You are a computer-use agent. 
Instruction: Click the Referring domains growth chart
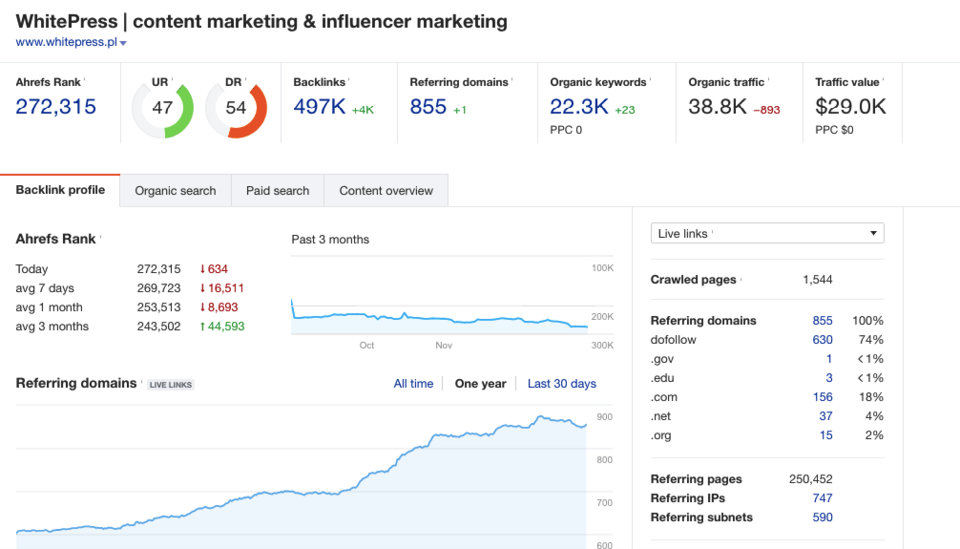pyautogui.click(x=301, y=480)
